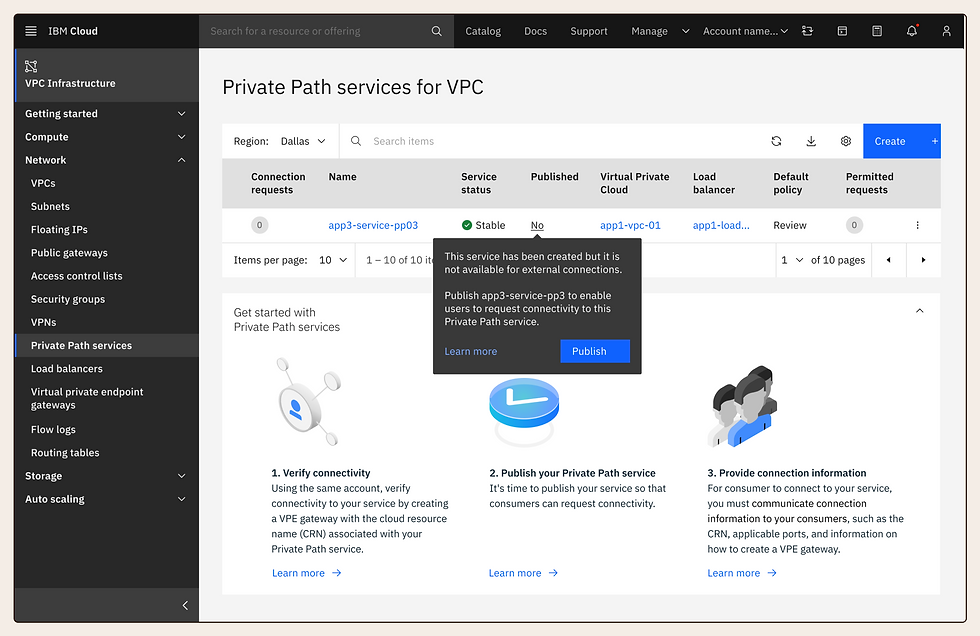This screenshot has width=980, height=636.
Task: Open the account switcher icon
Action: coord(808,31)
